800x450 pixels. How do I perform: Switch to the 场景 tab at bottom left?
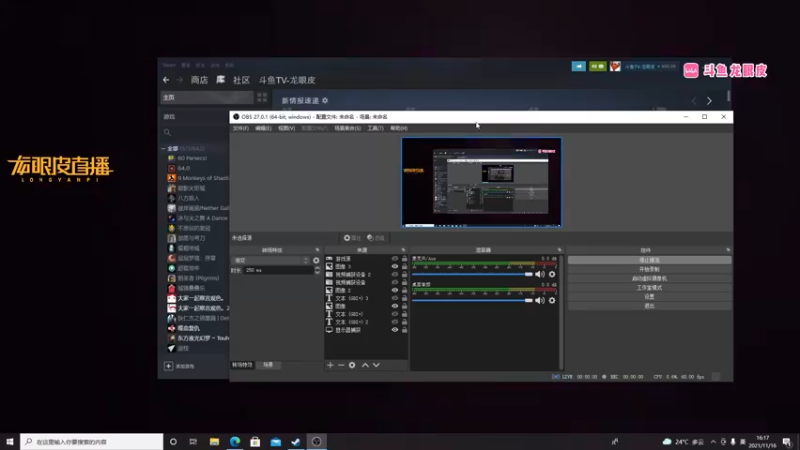pyautogui.click(x=268, y=365)
